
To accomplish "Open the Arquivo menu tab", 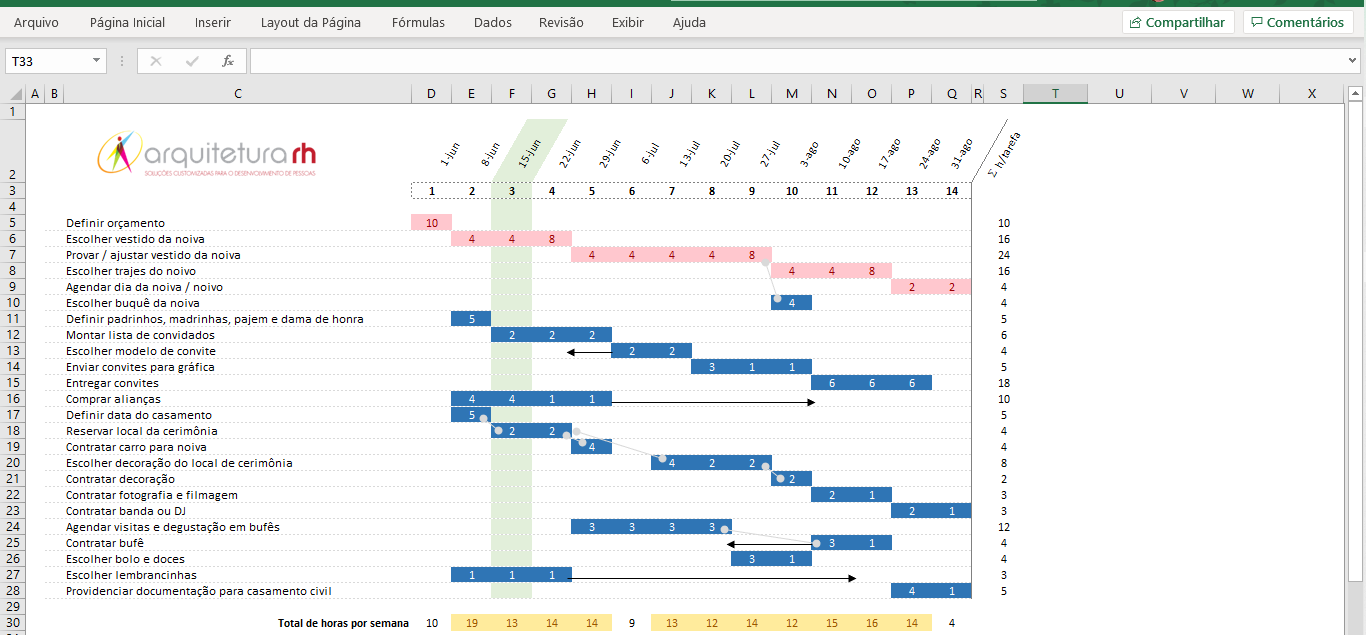I will click(x=36, y=22).
